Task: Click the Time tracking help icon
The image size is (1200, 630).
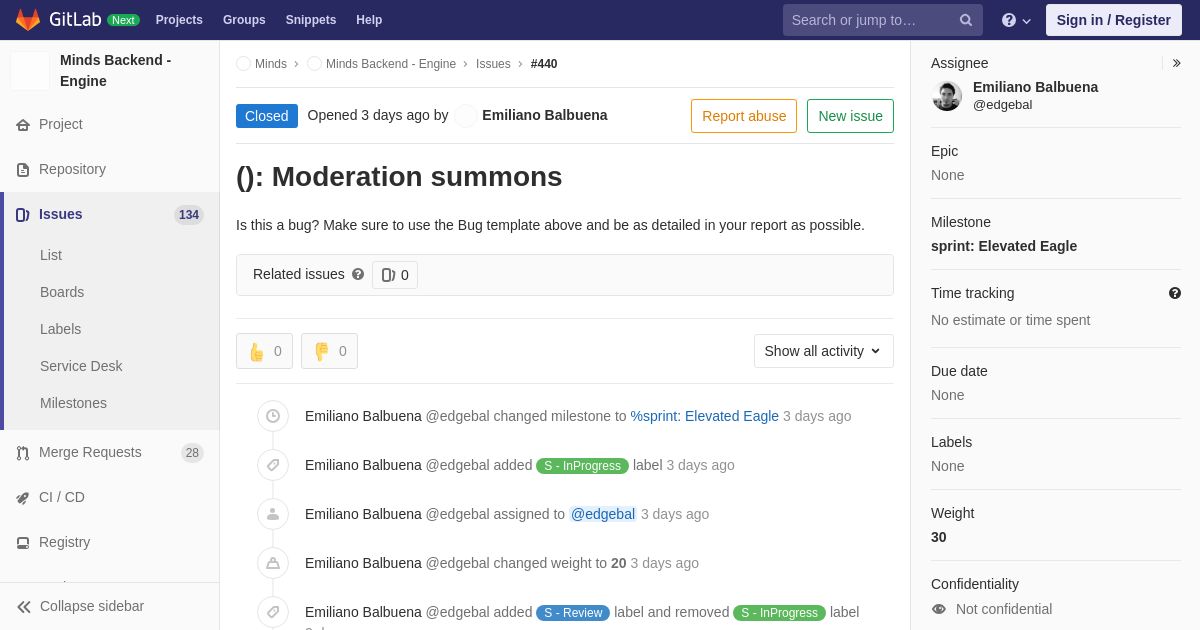Action: pos(1175,293)
